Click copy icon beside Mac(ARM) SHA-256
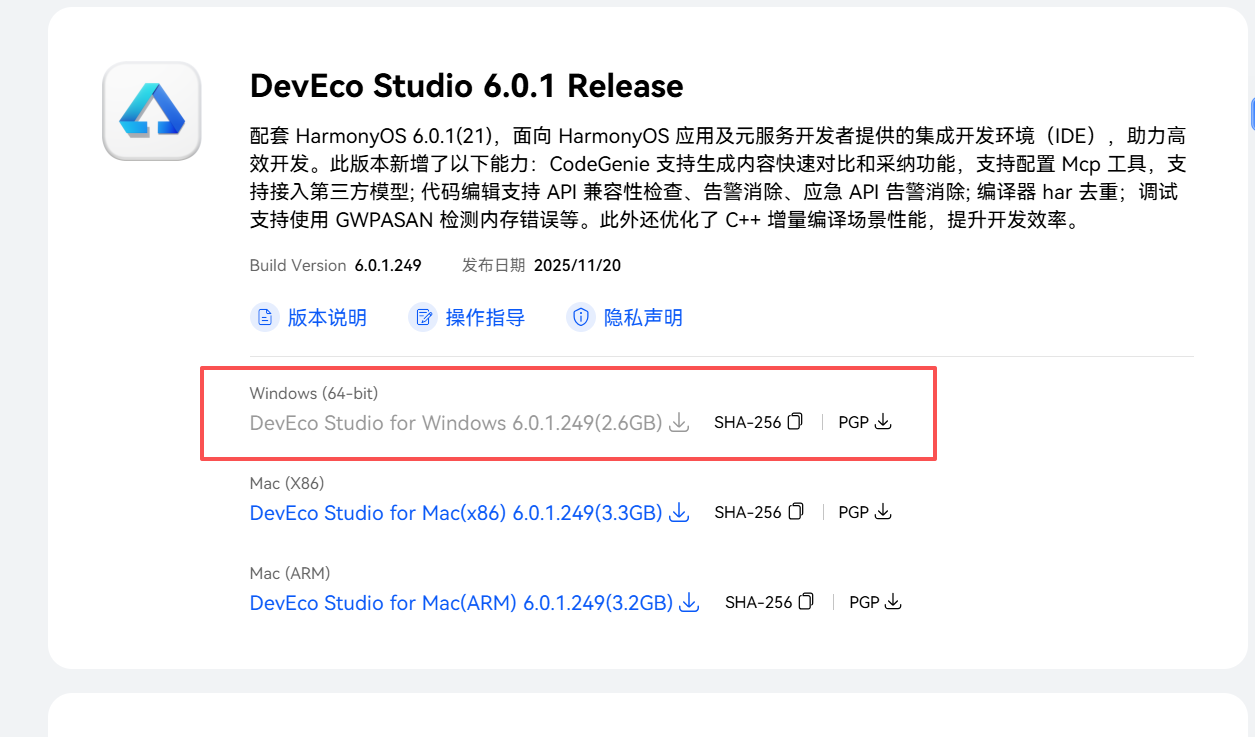Image resolution: width=1255 pixels, height=737 pixels. (806, 602)
